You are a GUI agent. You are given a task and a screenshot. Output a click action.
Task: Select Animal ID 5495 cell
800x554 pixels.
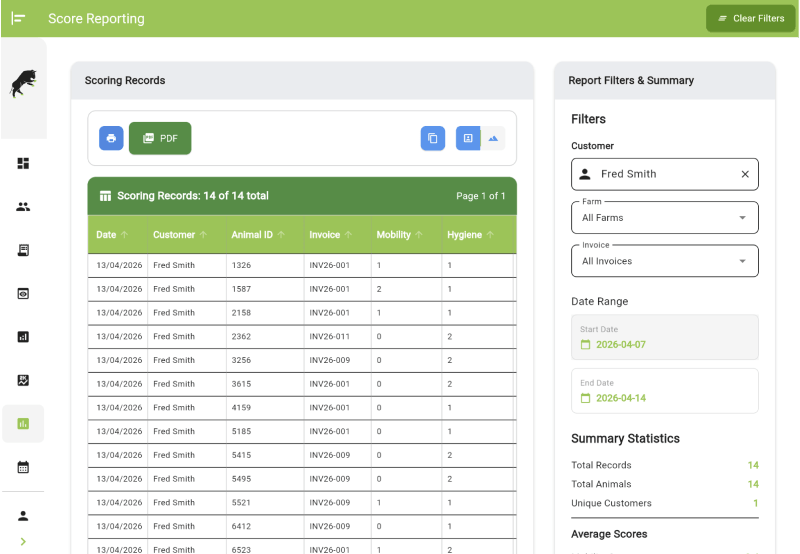pyautogui.click(x=265, y=479)
